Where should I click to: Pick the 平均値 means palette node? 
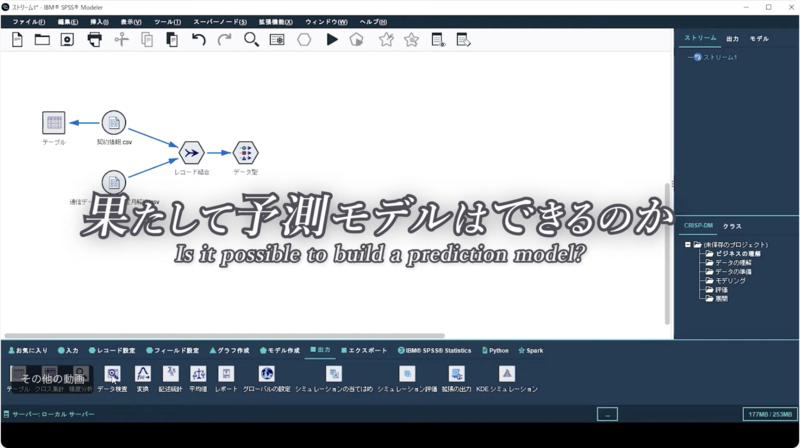tap(198, 379)
